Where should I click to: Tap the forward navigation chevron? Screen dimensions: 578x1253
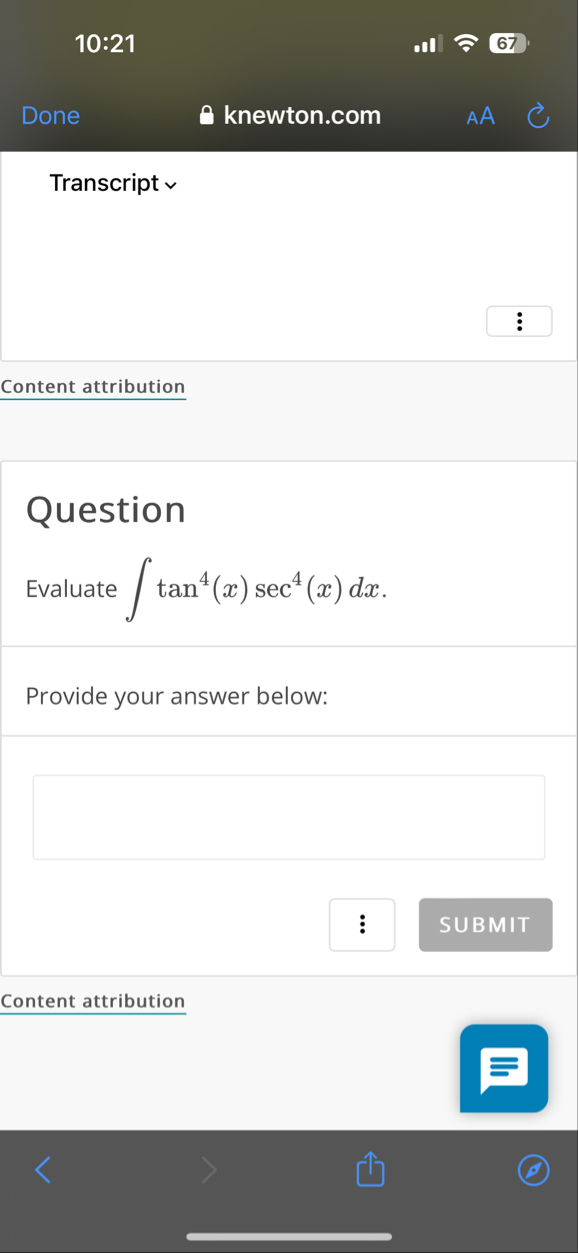(x=209, y=1170)
